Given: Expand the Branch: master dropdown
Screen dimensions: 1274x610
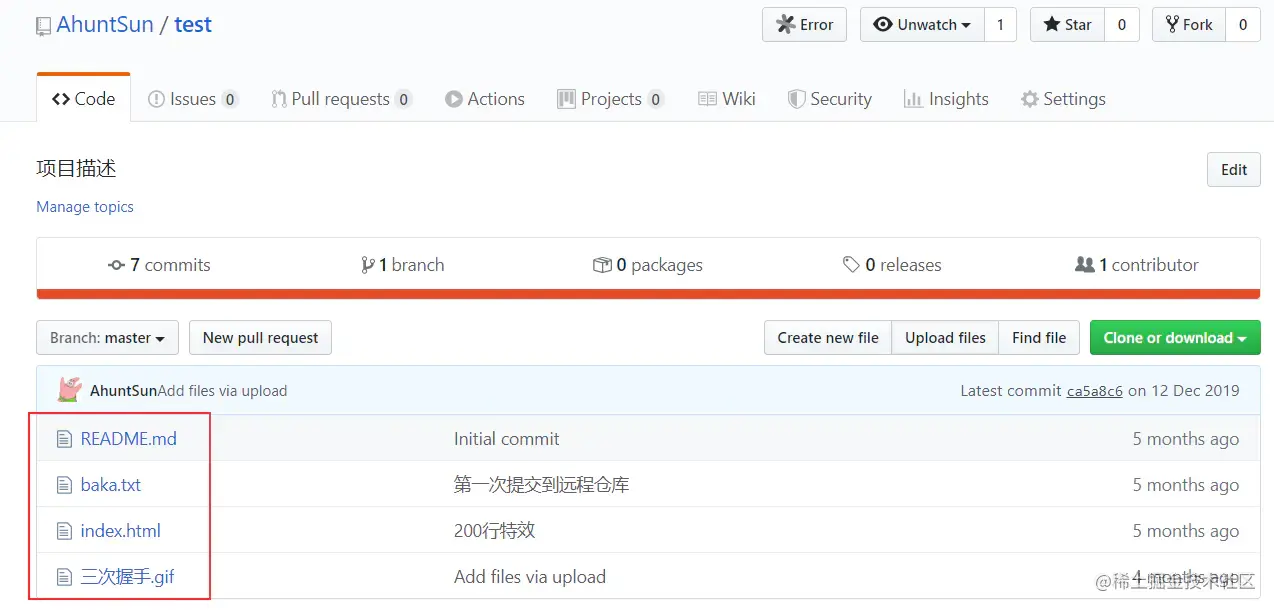Looking at the screenshot, I should coord(107,338).
